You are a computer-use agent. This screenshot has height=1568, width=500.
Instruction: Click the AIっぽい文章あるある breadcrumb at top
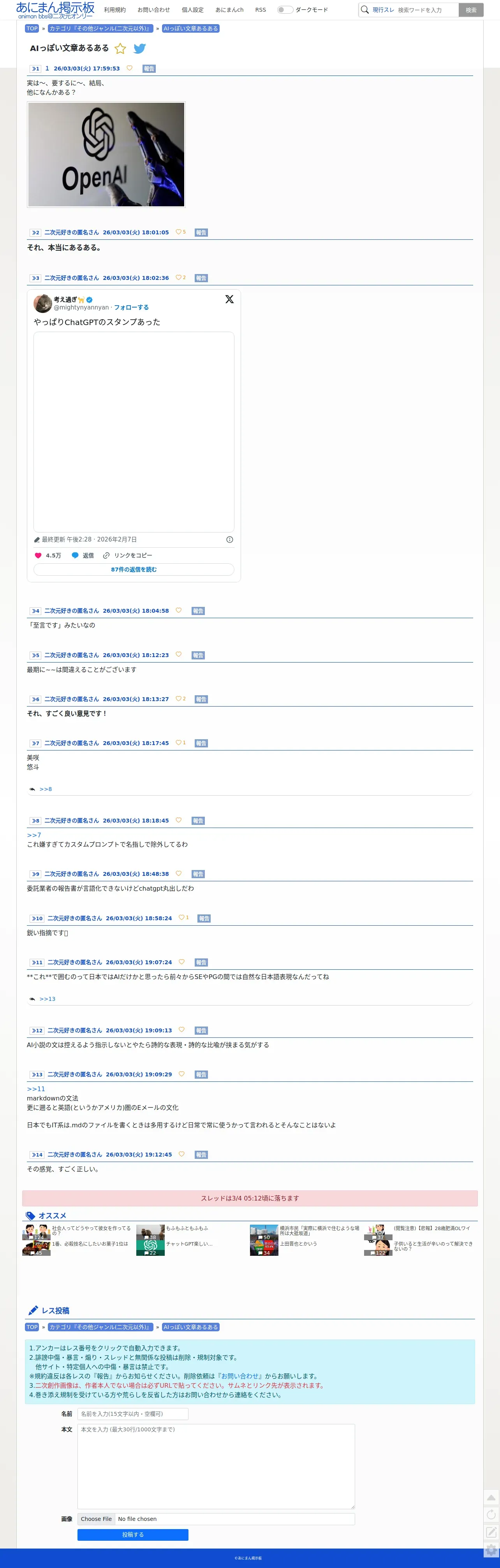tap(191, 28)
